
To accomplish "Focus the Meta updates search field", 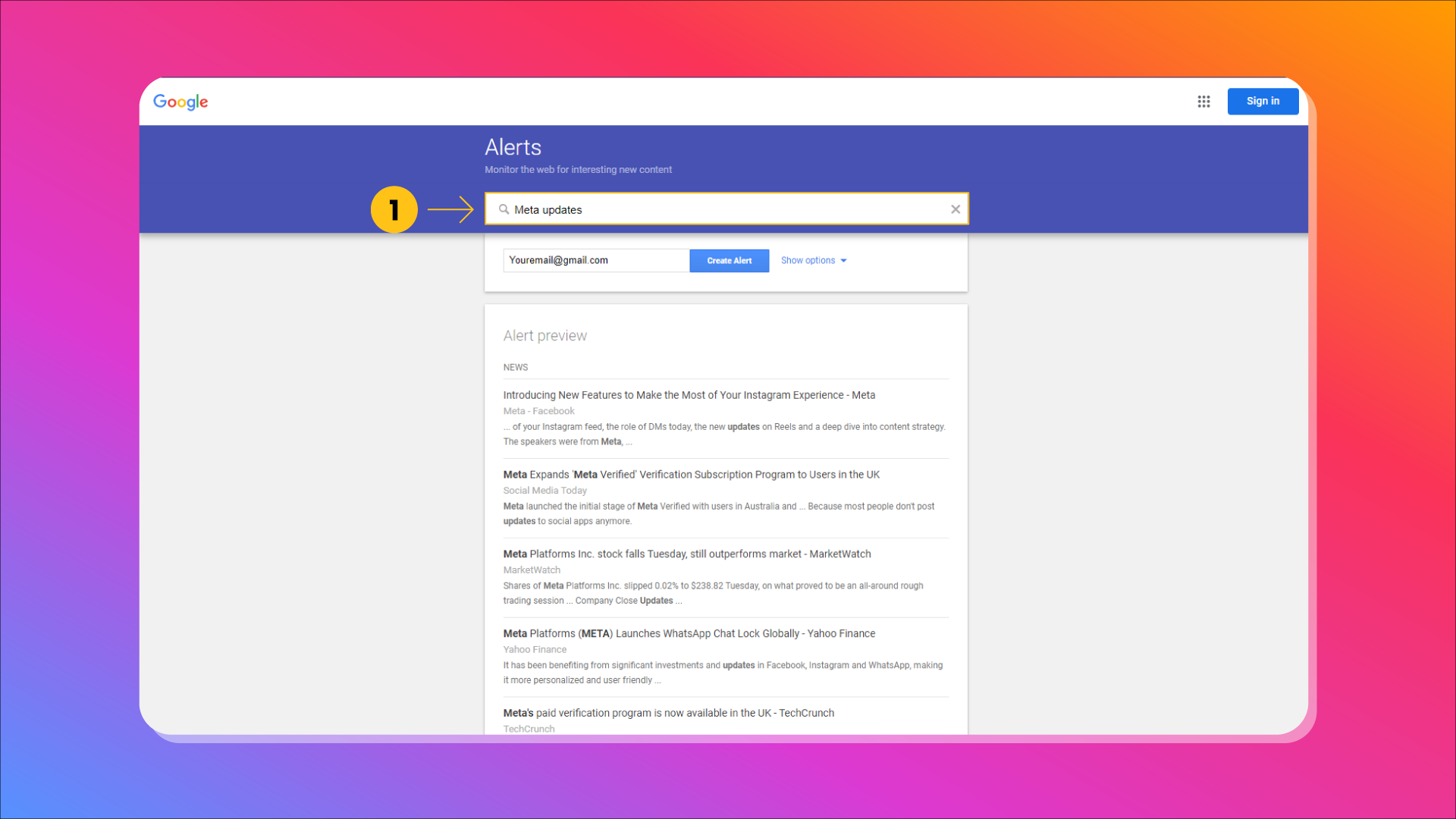I will [726, 209].
